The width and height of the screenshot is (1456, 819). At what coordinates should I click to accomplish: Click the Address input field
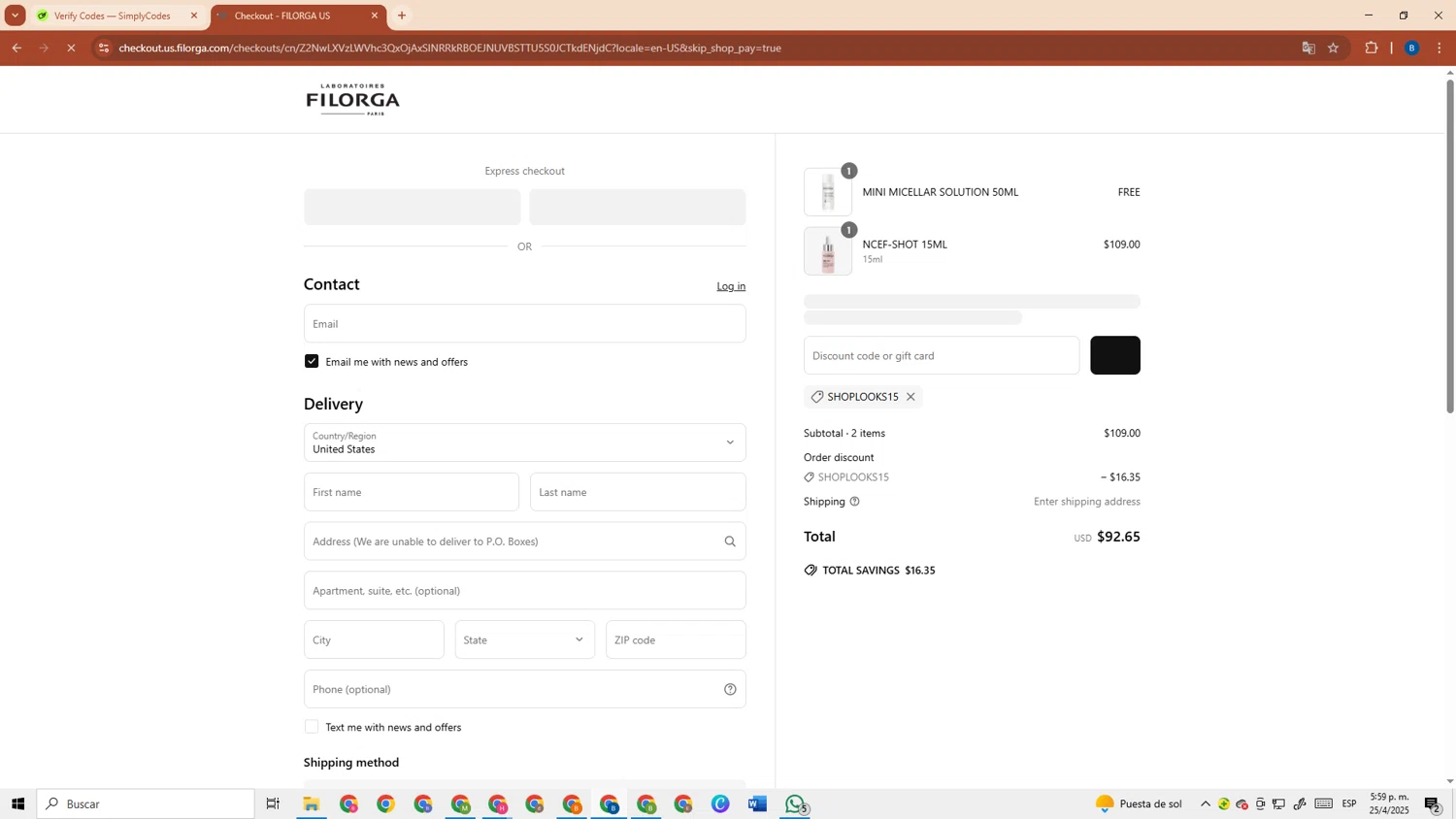525,541
